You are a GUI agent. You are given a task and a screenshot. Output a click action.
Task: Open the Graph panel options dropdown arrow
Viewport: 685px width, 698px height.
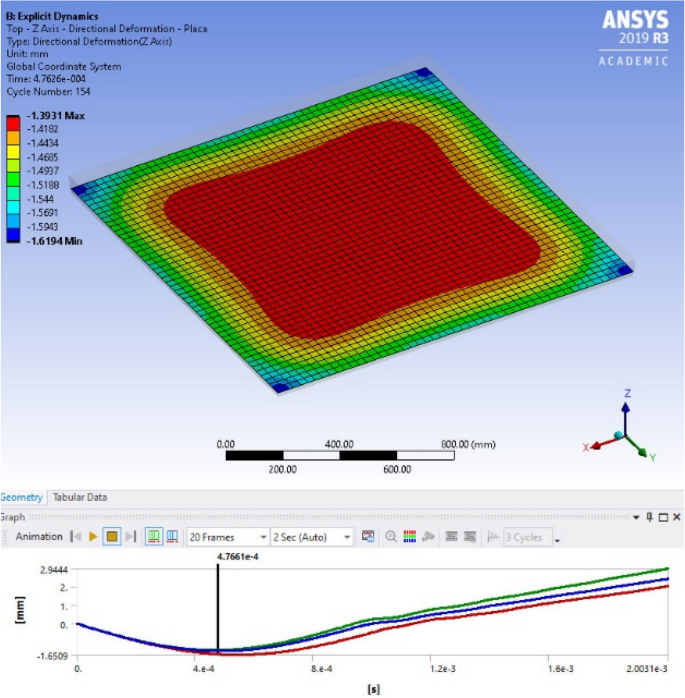636,517
